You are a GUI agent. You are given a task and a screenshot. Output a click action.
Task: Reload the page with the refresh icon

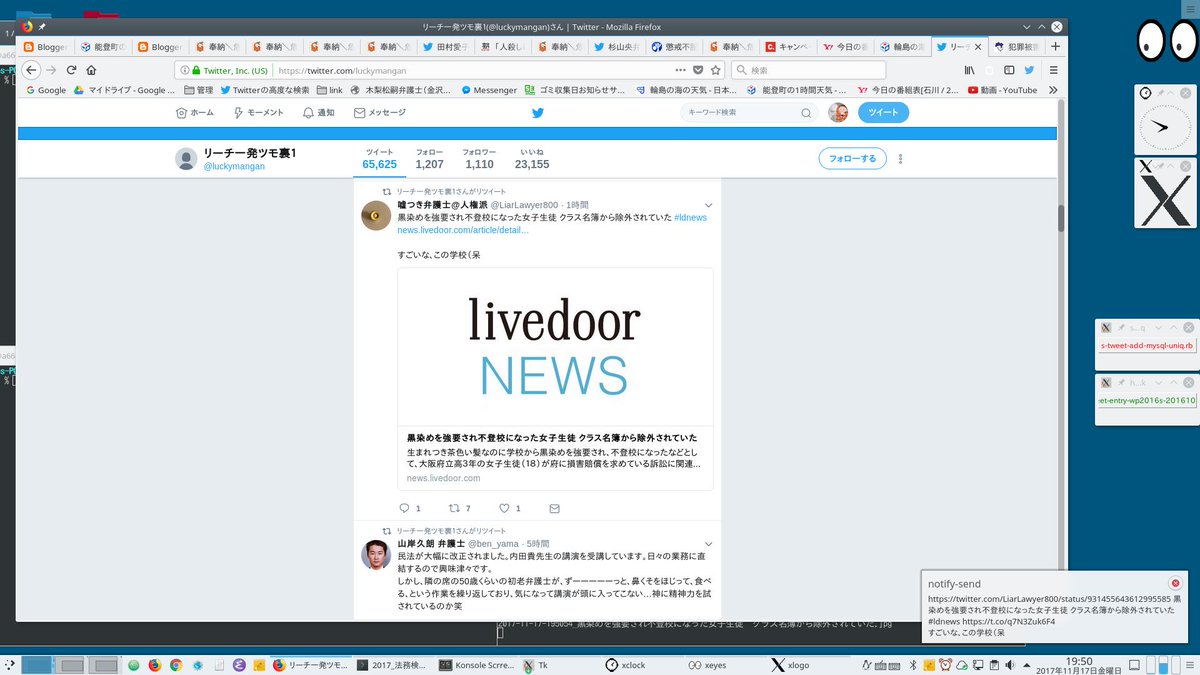71,70
